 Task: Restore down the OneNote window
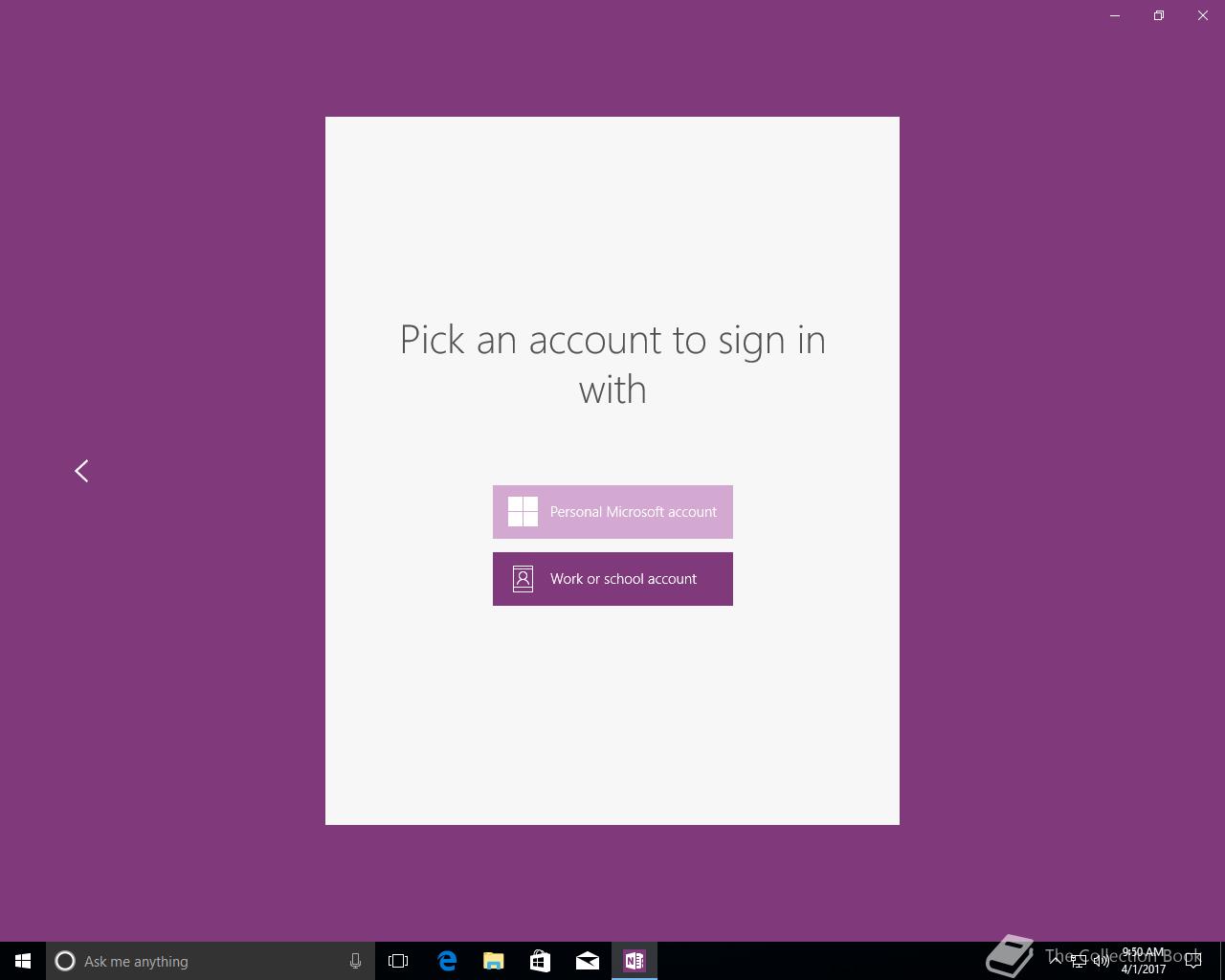[x=1159, y=15]
